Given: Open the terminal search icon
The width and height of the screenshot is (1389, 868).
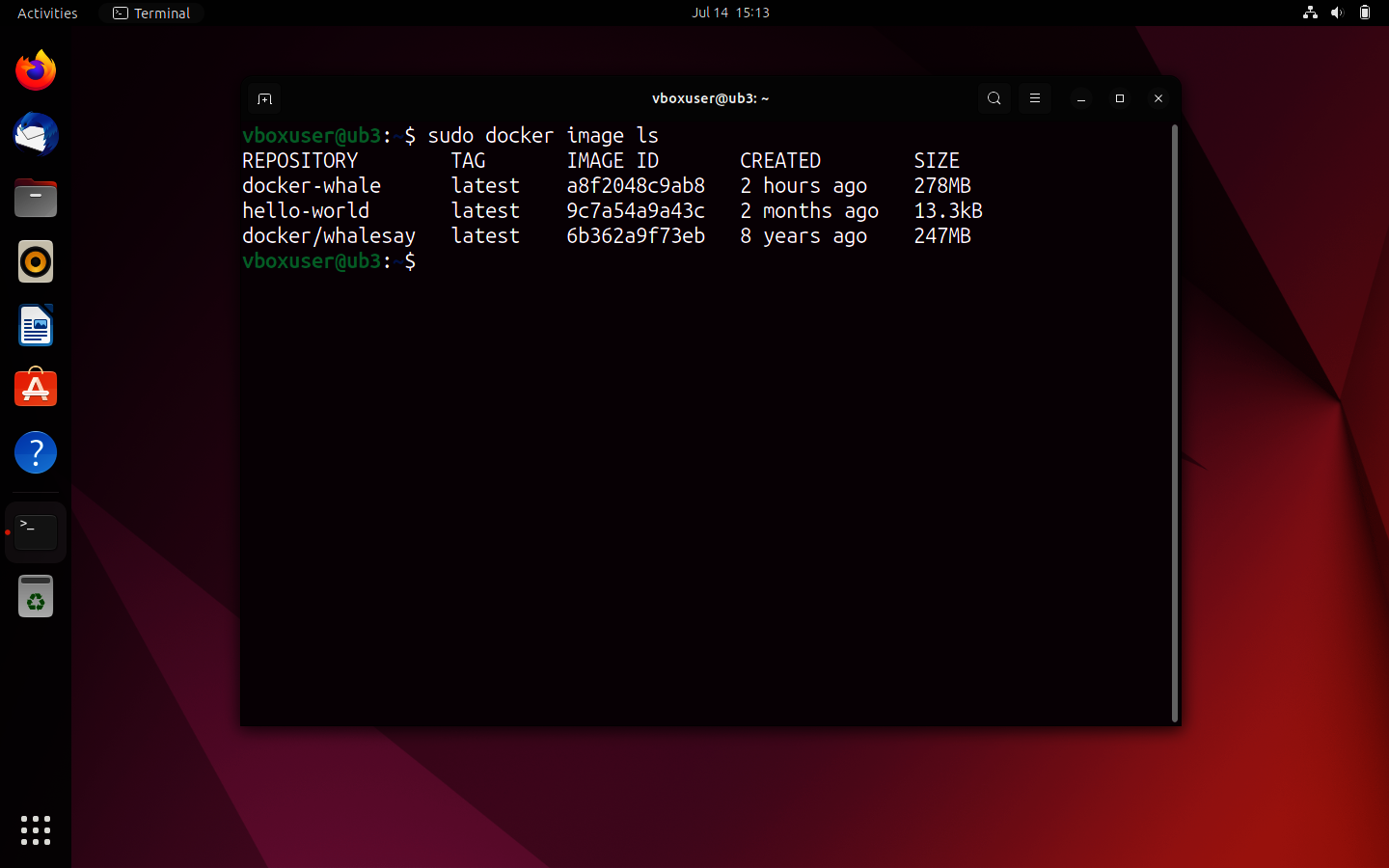Looking at the screenshot, I should tap(994, 98).
